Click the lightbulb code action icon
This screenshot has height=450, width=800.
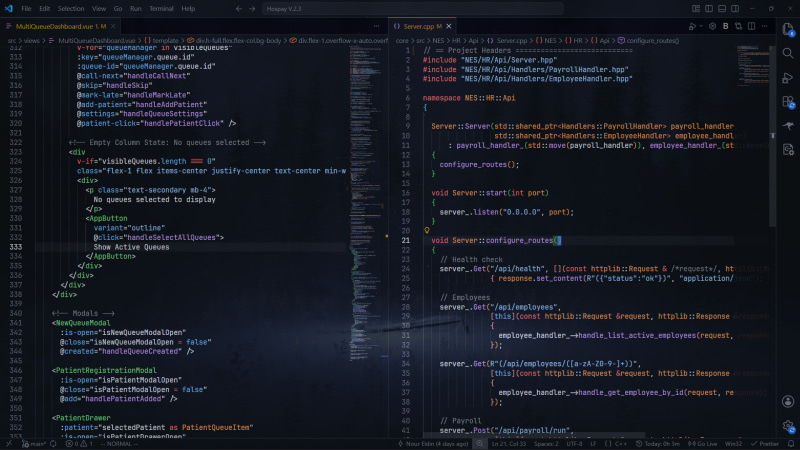427,231
